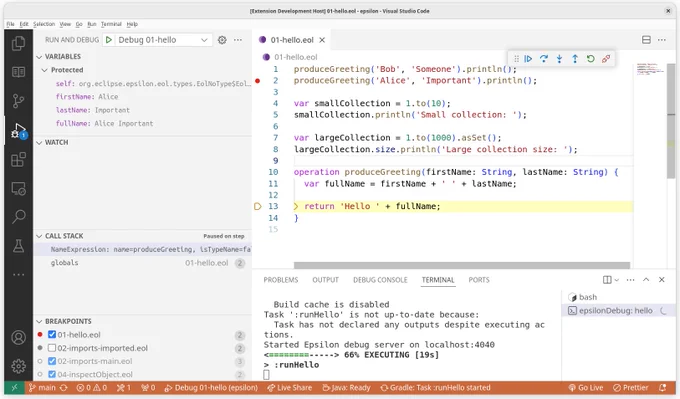680x399 pixels.
Task: Restart the debug session
Action: 591,59
